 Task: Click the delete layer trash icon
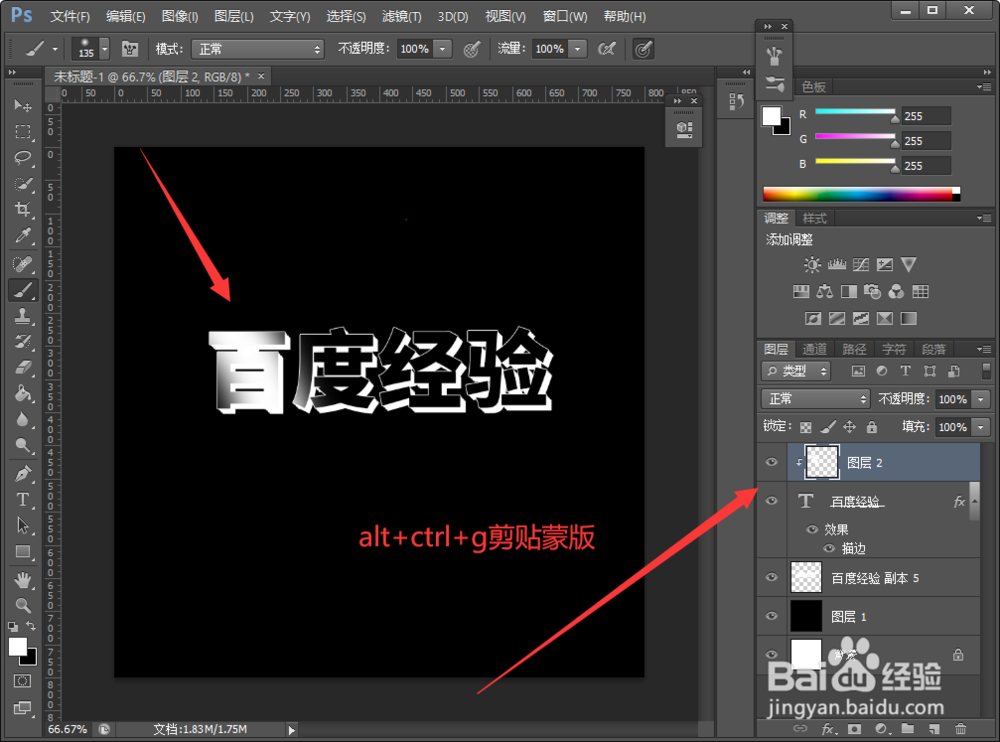[960, 729]
